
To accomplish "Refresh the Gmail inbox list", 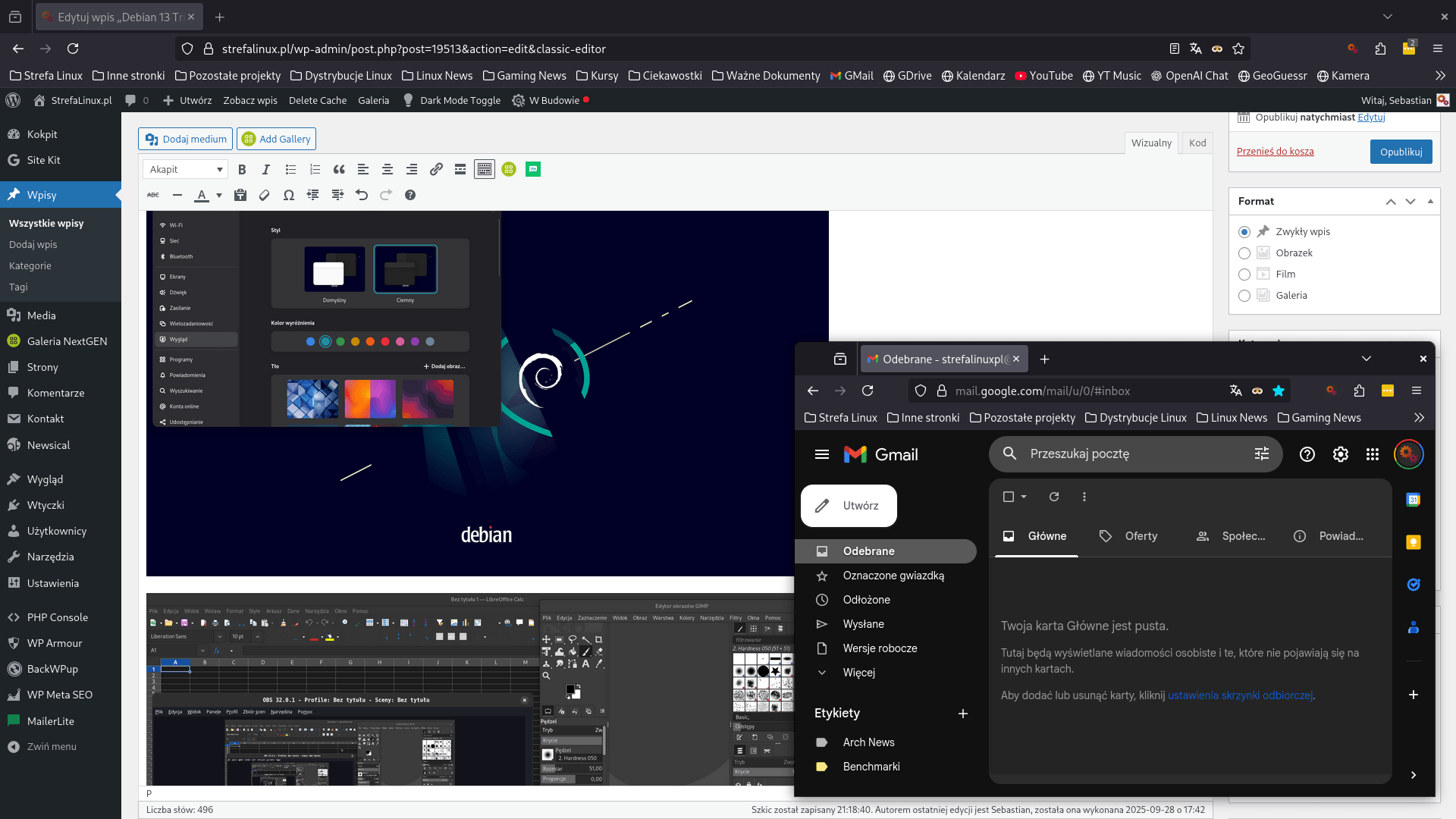I will pos(1054,497).
